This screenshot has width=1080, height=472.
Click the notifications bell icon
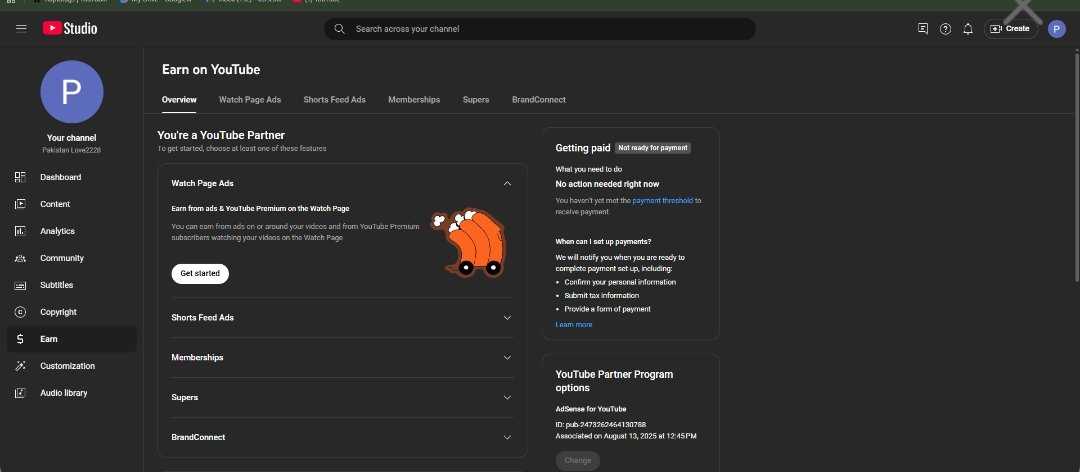967,29
